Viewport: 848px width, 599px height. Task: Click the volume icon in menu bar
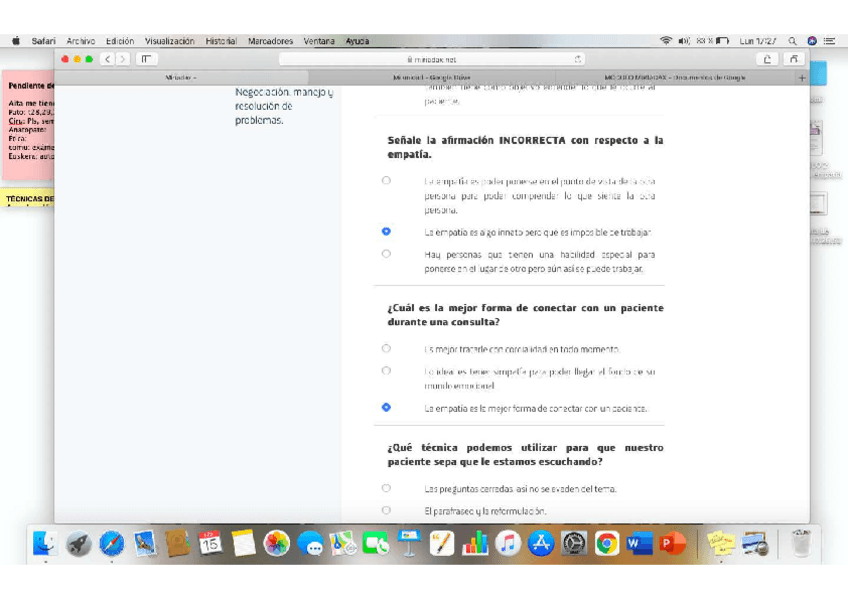click(684, 41)
